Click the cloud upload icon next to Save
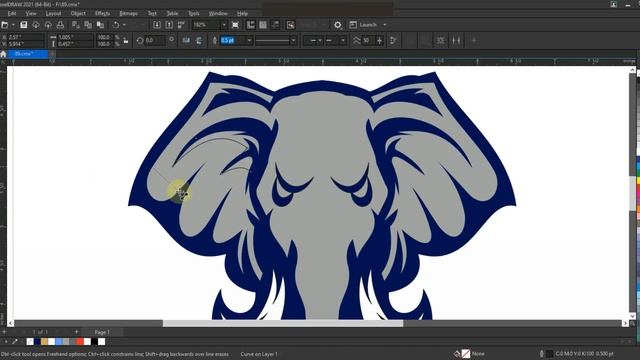 (36, 25)
